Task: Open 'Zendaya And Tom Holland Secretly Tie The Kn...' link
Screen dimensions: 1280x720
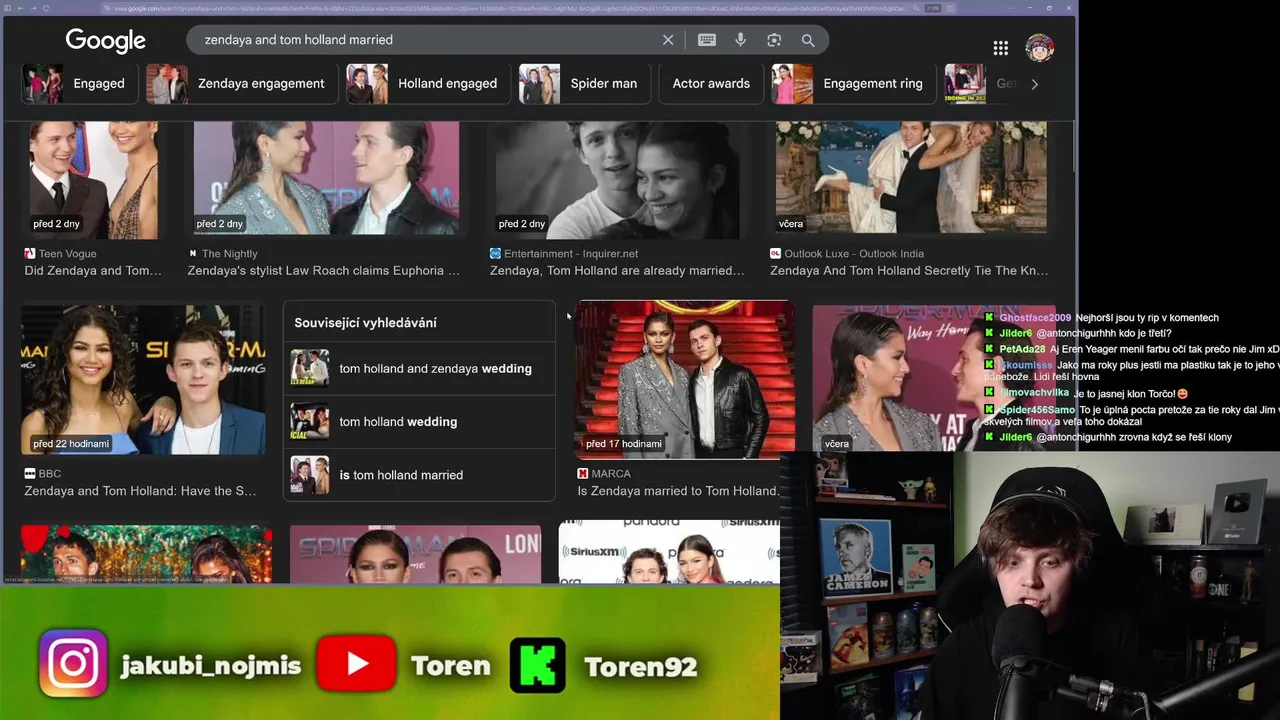Action: point(909,271)
